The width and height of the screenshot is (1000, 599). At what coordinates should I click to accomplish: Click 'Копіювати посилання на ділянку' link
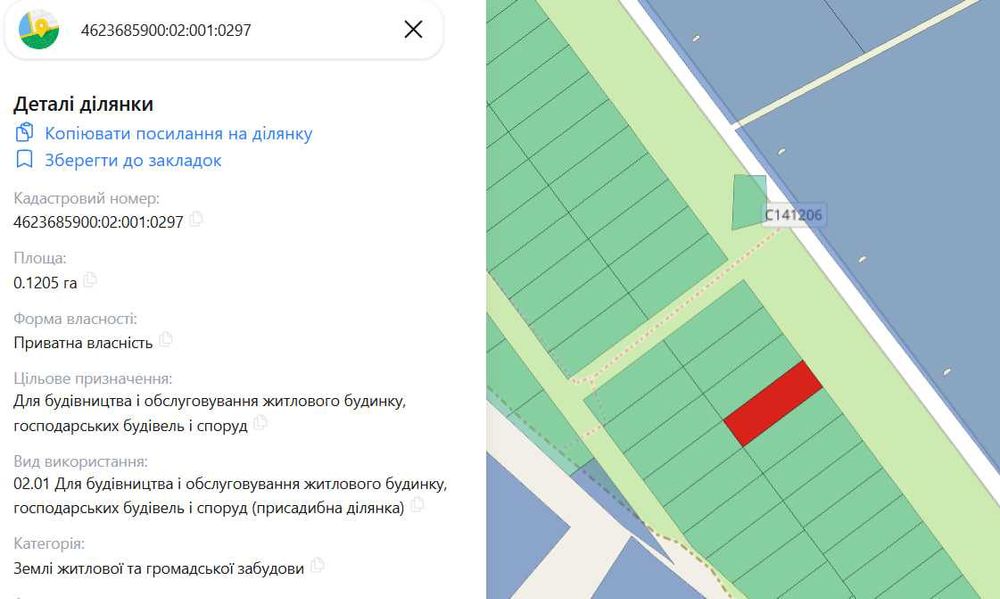178,133
